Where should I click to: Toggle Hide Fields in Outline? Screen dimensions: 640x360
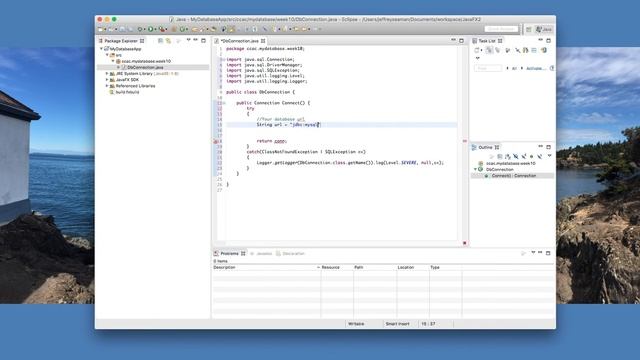(516, 156)
